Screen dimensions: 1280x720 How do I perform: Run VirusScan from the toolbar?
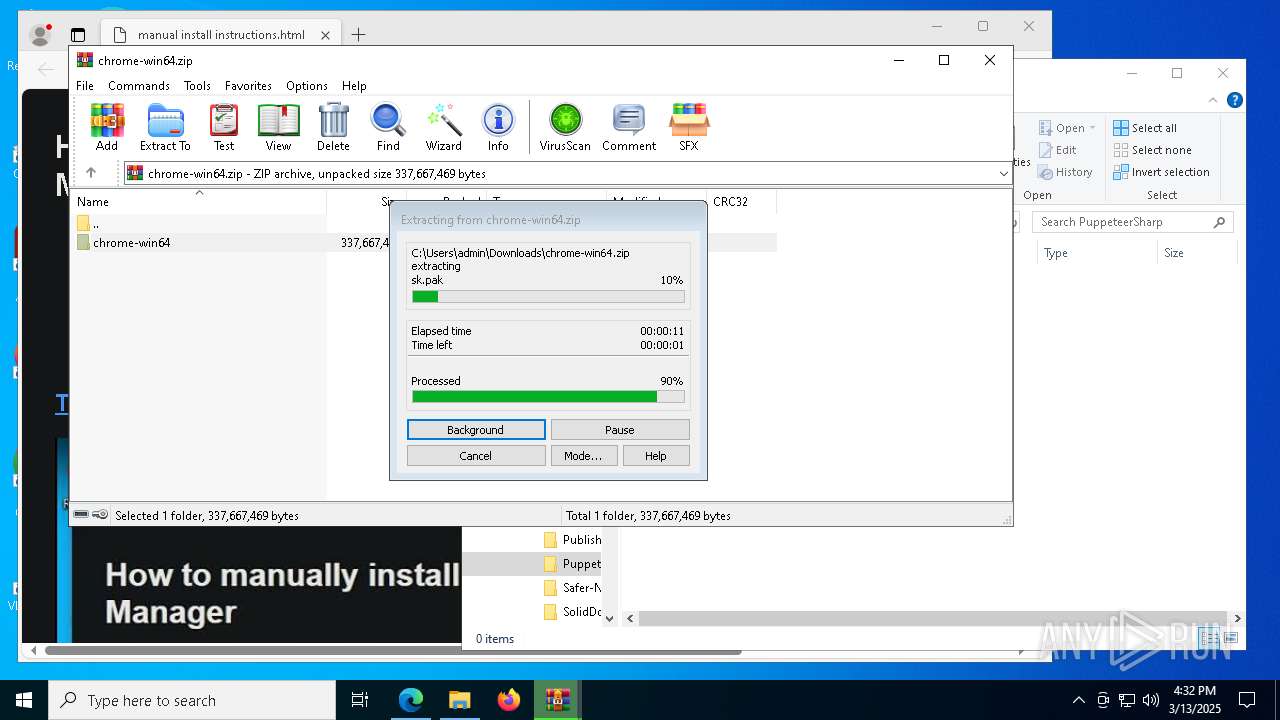[x=565, y=127]
